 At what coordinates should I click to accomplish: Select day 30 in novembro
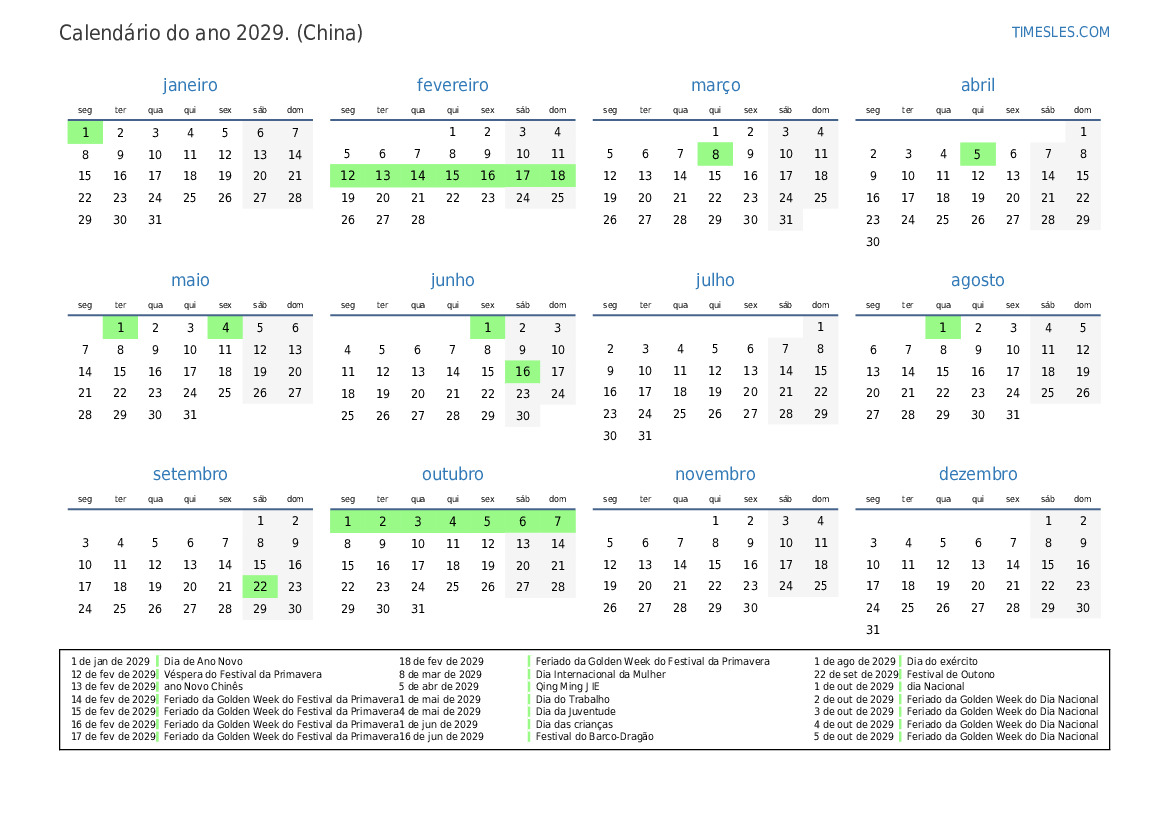750,608
